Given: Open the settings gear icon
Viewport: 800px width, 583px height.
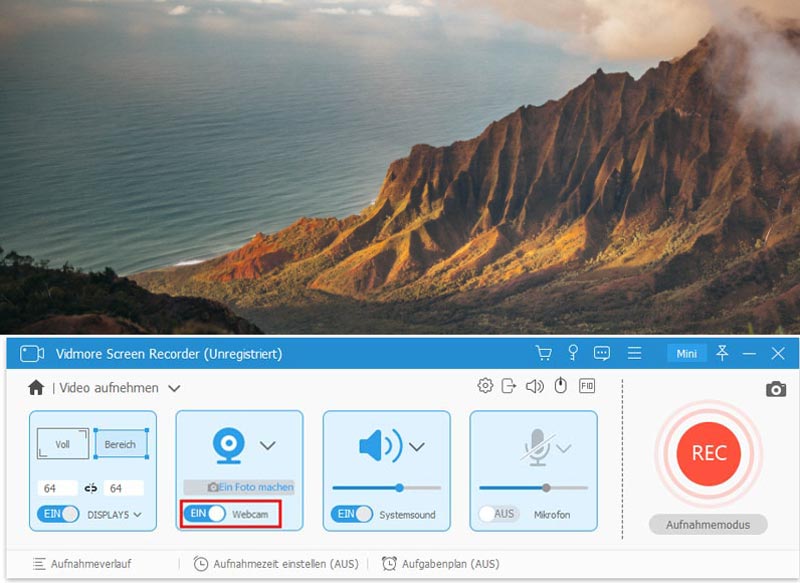Looking at the screenshot, I should click(485, 386).
